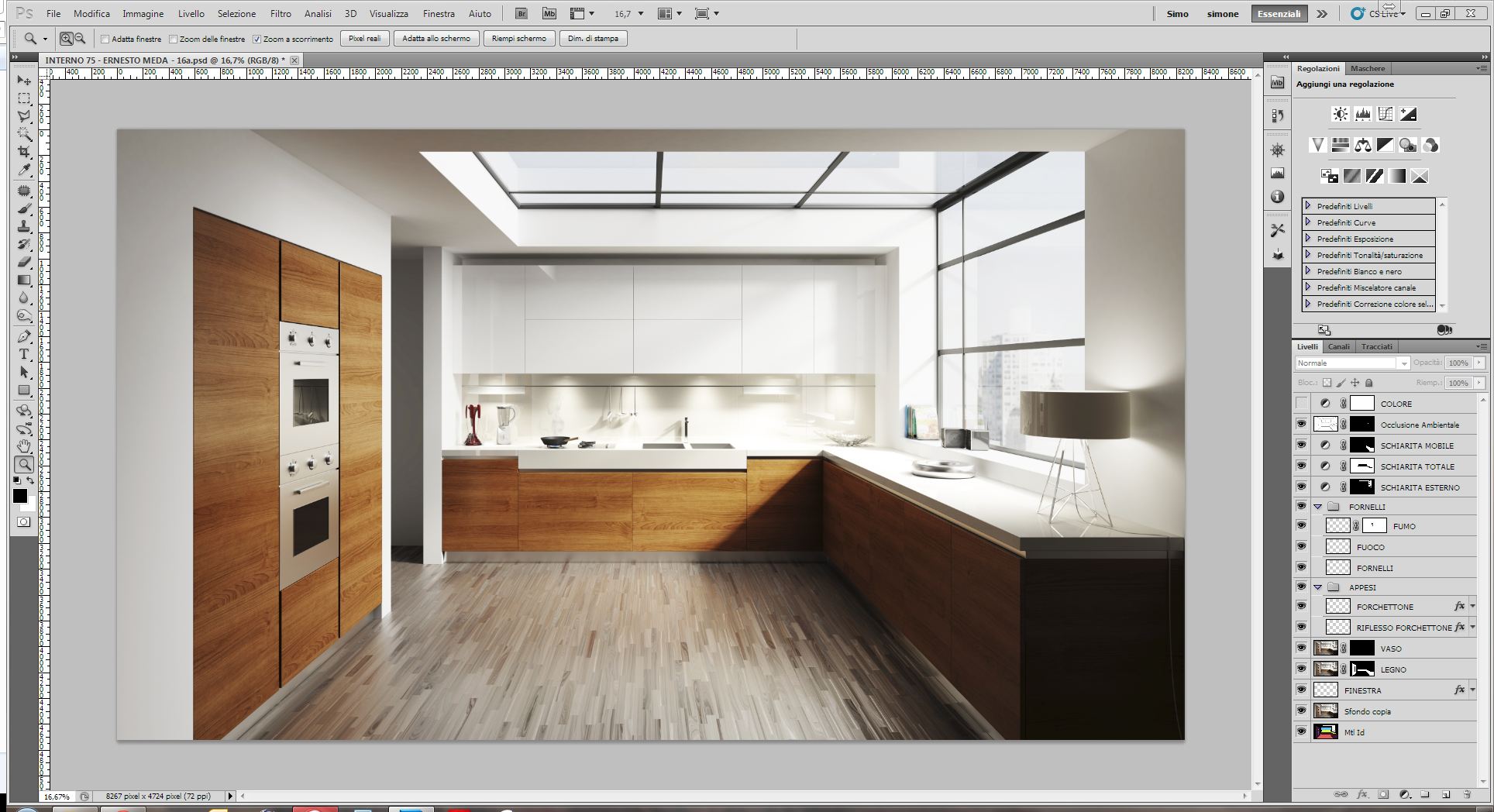Expand Predefiniti Esposizione presets

click(x=1308, y=239)
